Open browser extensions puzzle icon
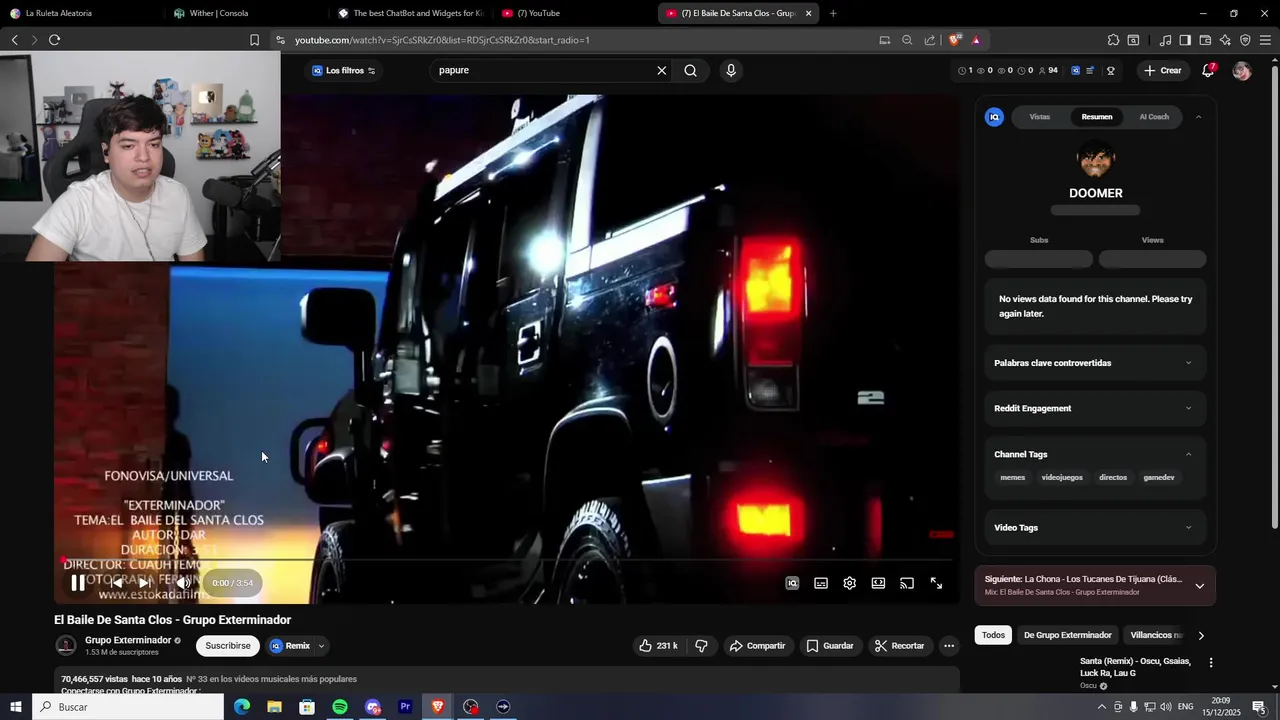 (x=1113, y=40)
